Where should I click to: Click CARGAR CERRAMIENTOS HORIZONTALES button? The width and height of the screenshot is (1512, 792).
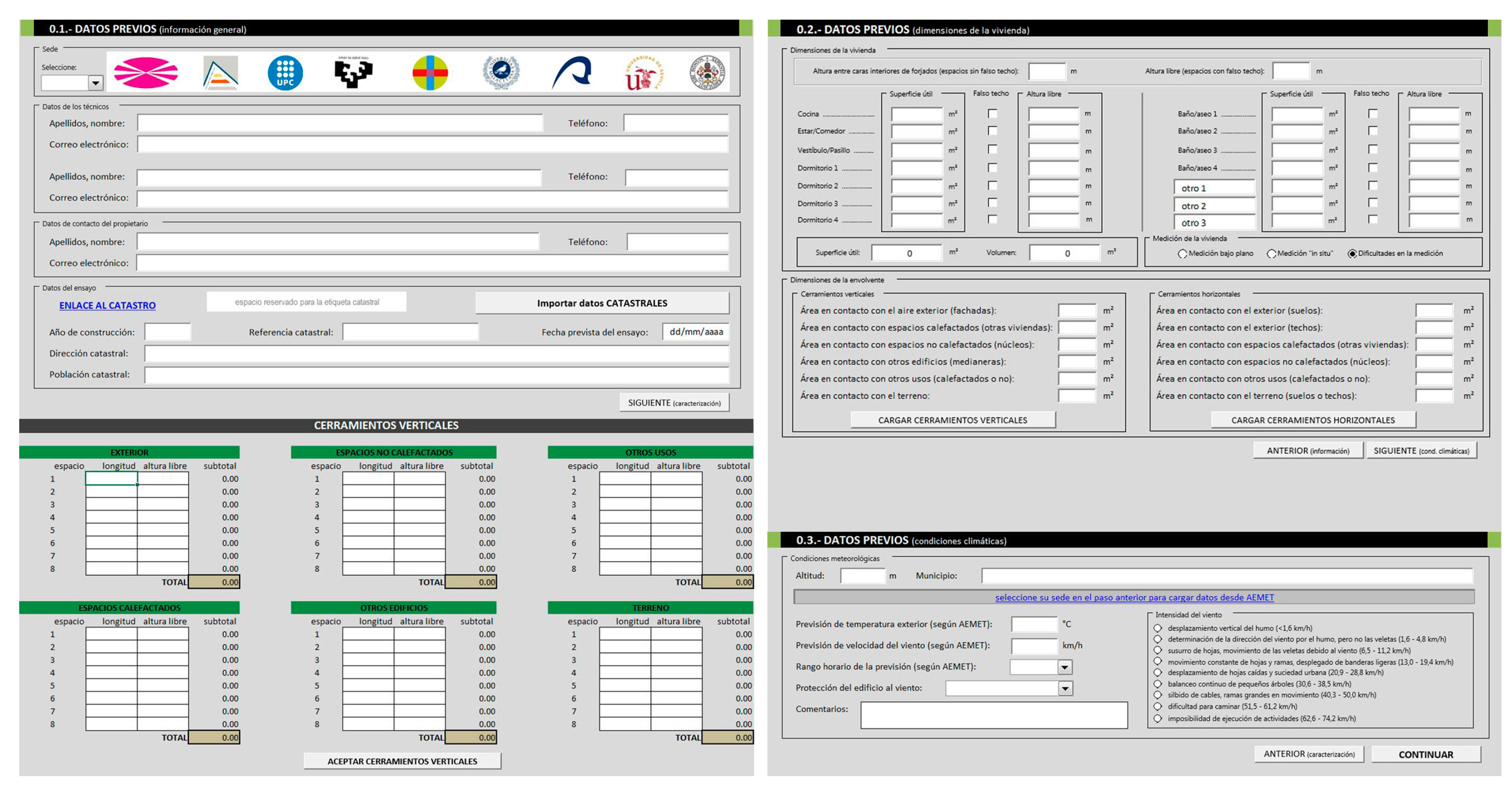[1313, 420]
